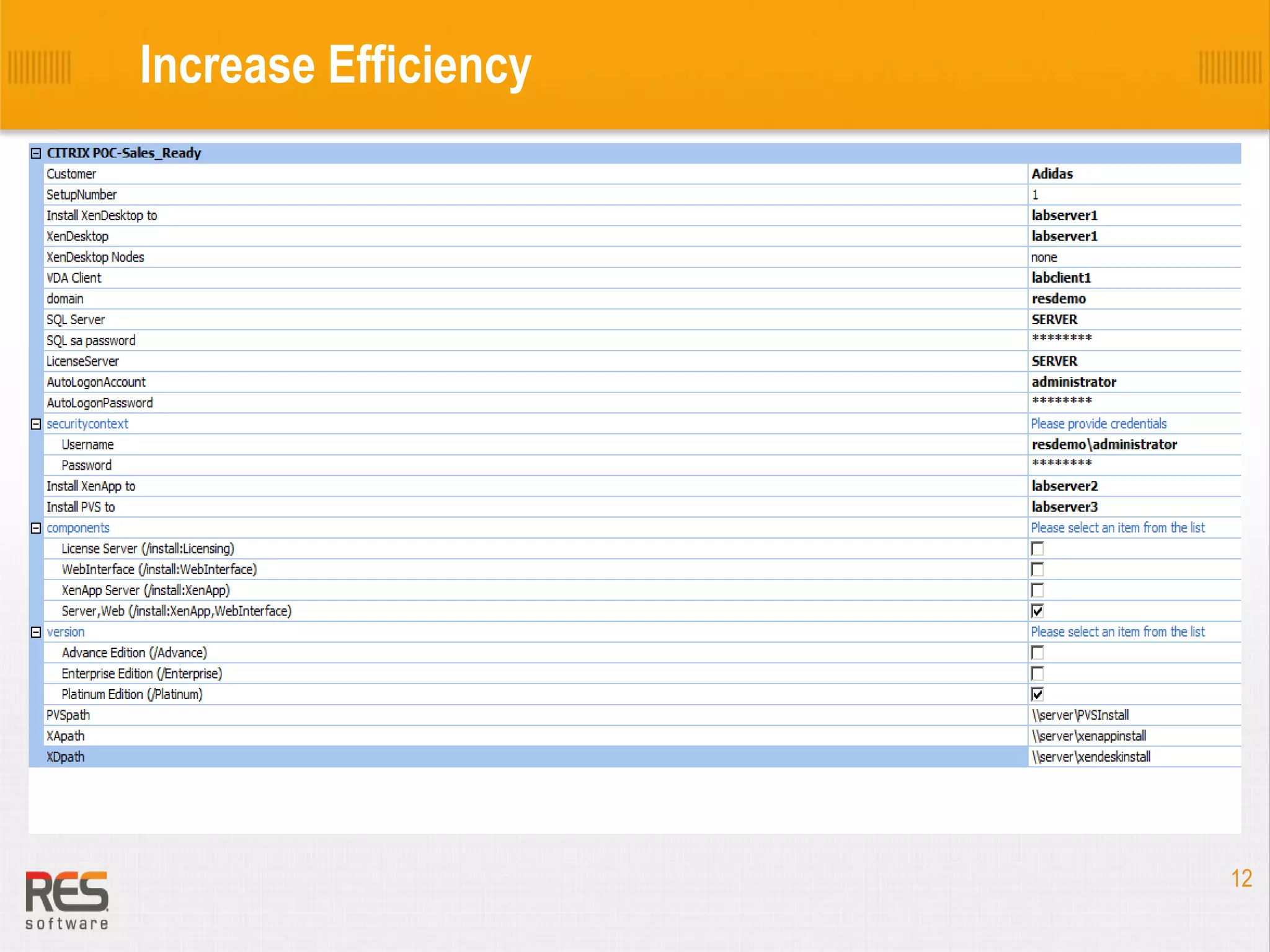
Task: Select Enterprise Edition (/Enterprise) label
Action: pos(142,674)
